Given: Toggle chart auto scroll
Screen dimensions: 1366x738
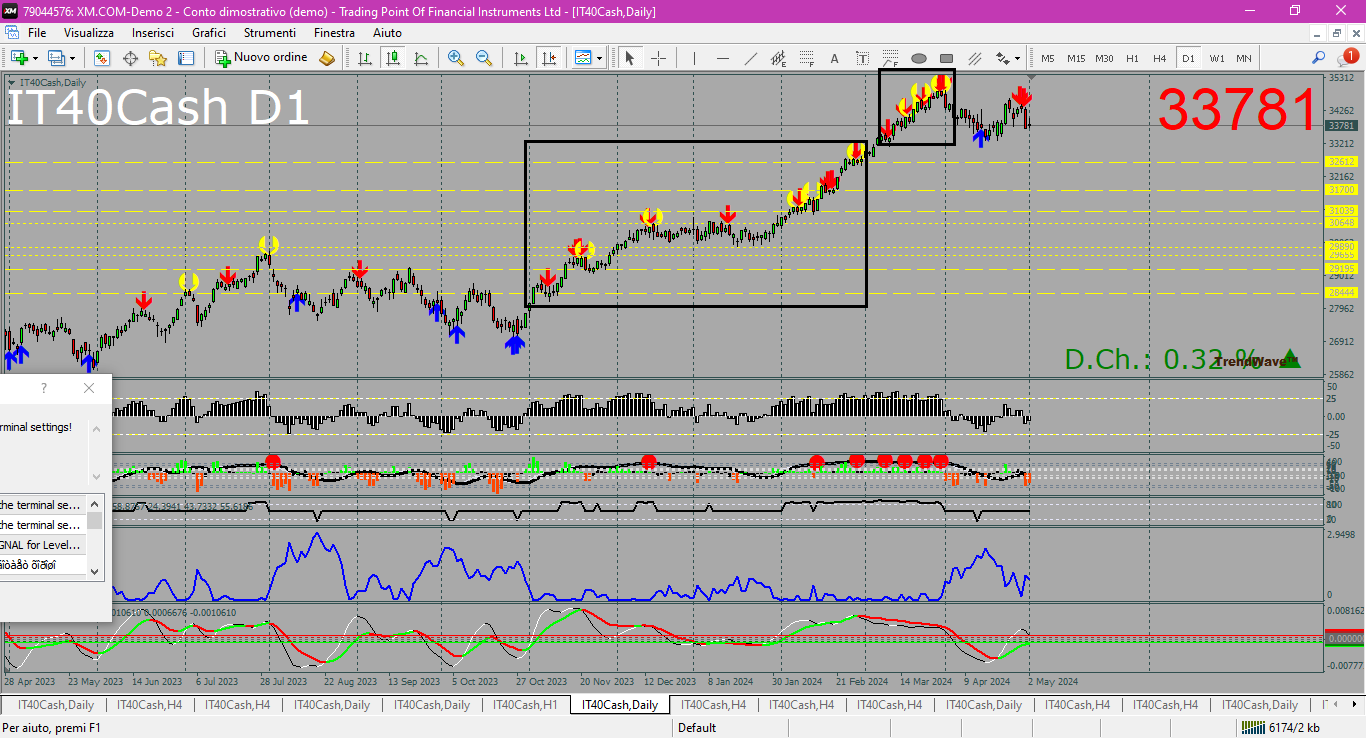Looking at the screenshot, I should 520,58.
